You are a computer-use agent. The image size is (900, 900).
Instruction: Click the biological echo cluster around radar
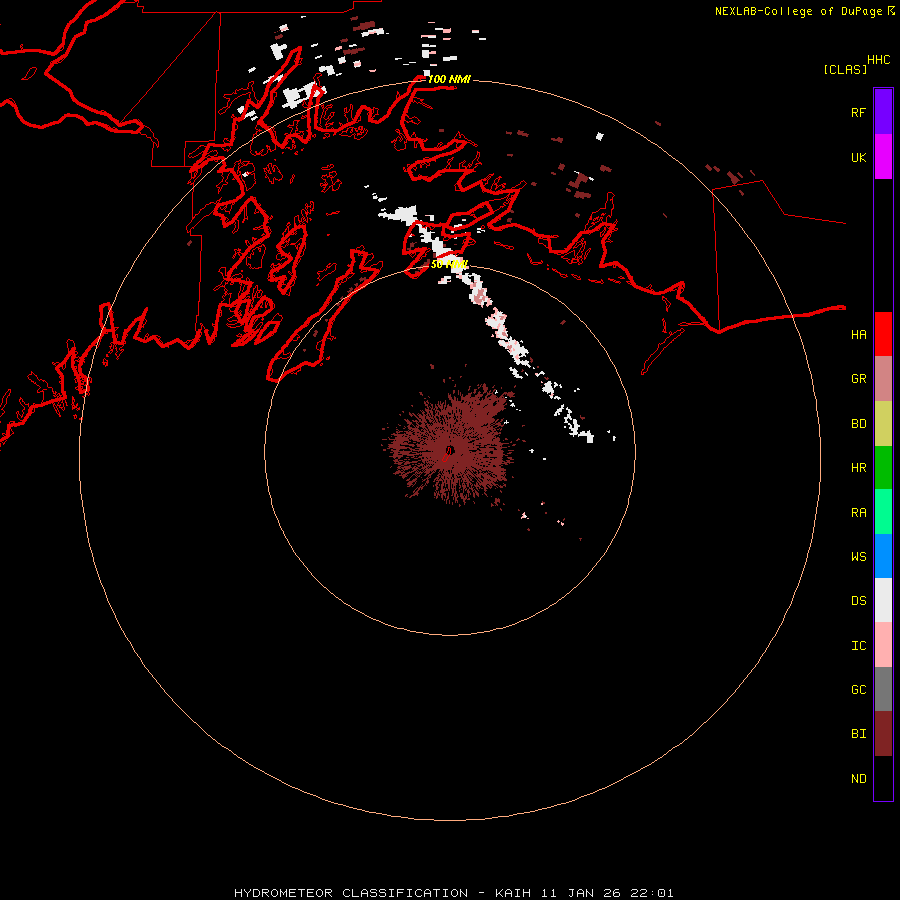pos(449,445)
